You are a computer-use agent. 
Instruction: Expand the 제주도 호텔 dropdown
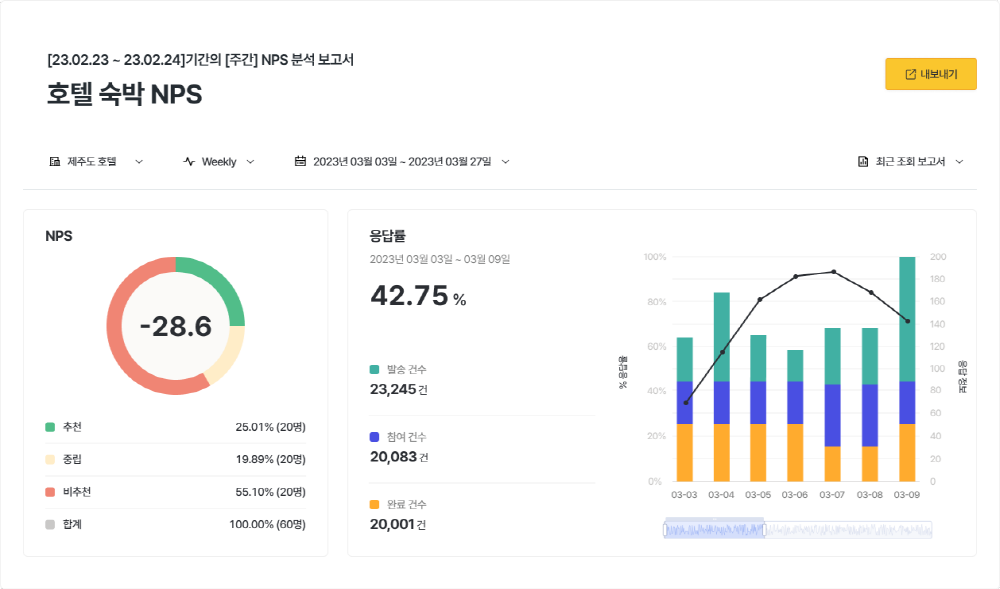138,161
